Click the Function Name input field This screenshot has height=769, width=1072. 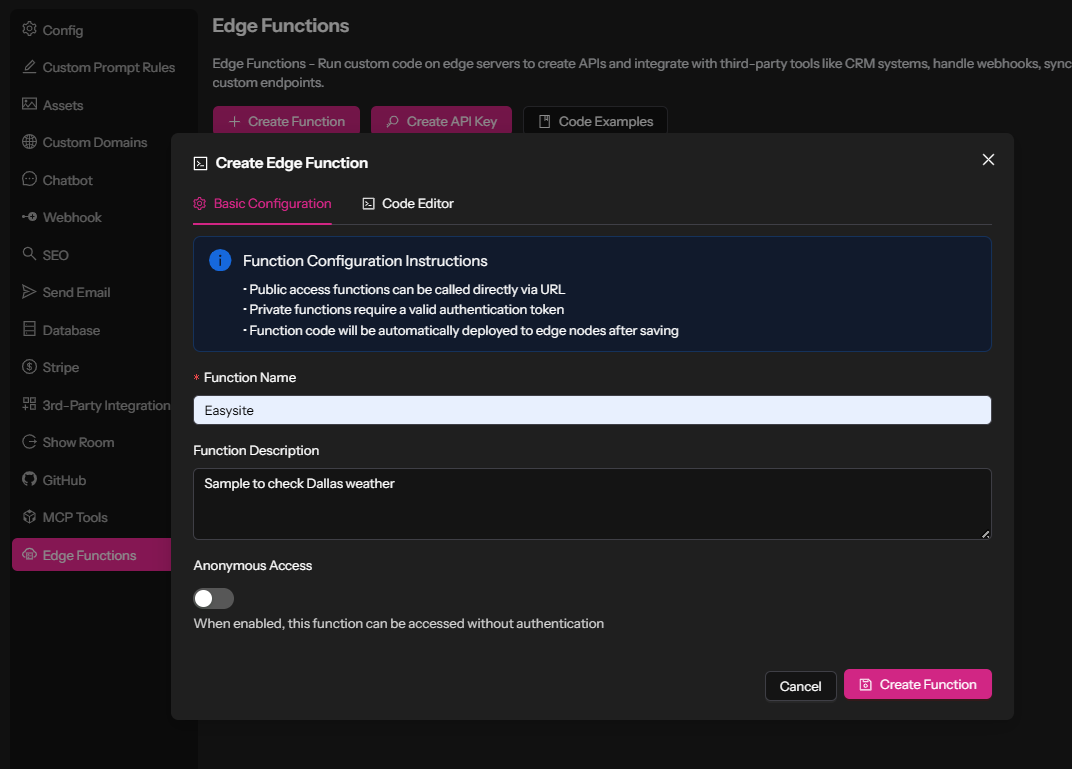coord(592,410)
